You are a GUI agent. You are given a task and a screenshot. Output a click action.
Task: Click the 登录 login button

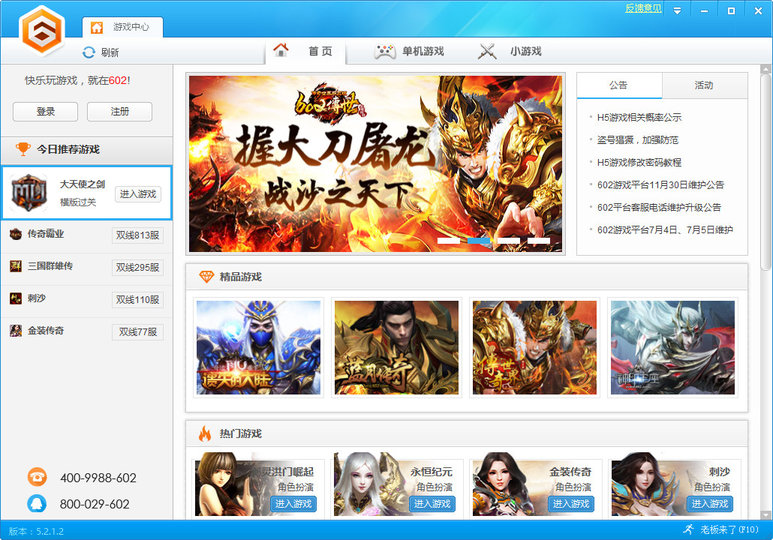pyautogui.click(x=45, y=112)
